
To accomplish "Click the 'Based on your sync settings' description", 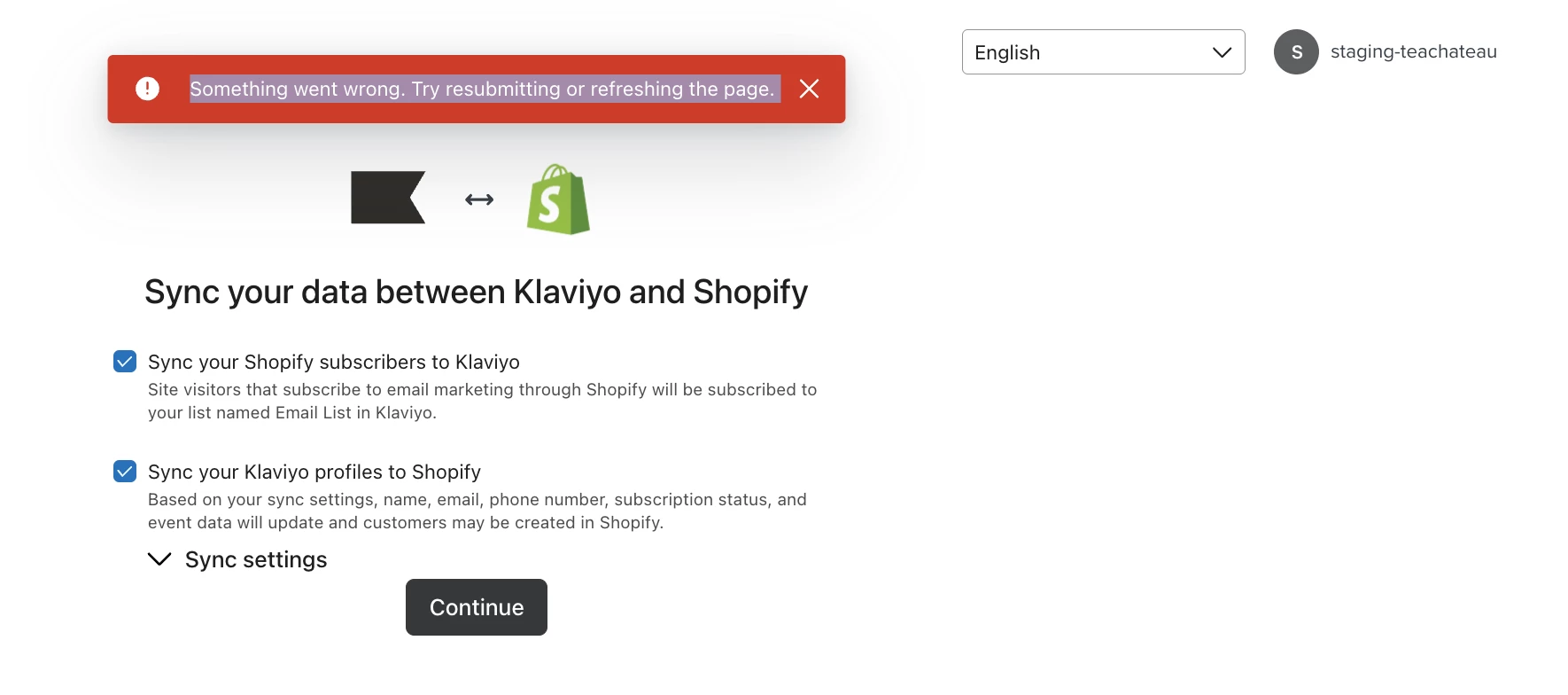I will tap(477, 511).
